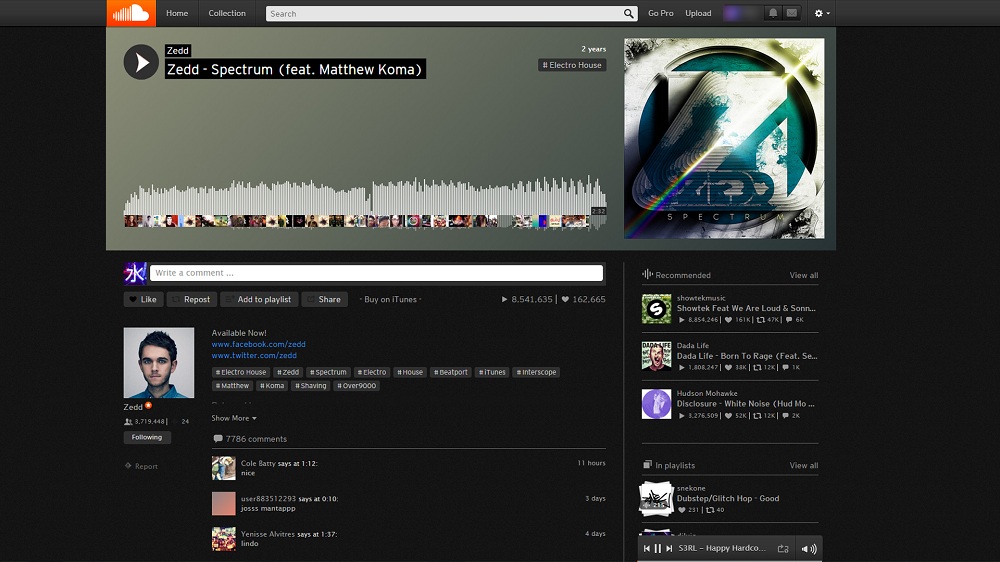Click the In playlists icon
The height and width of the screenshot is (562, 1000).
point(647,465)
